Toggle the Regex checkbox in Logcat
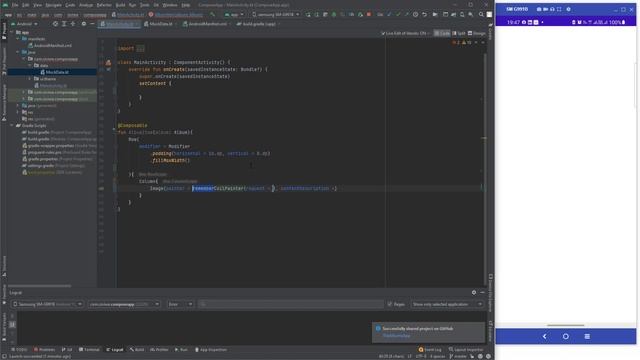Viewport: 640px width, 360px height. pyautogui.click(x=389, y=304)
